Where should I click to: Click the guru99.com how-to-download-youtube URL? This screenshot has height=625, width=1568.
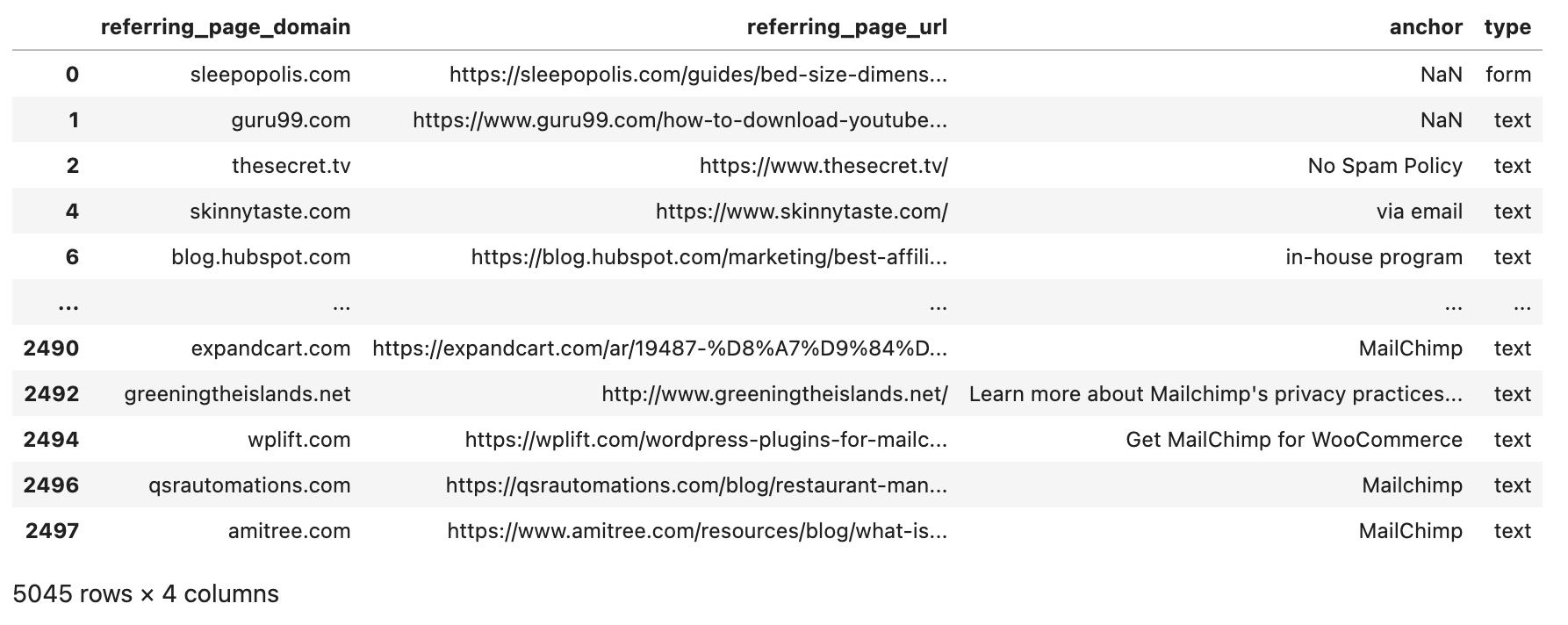680,120
